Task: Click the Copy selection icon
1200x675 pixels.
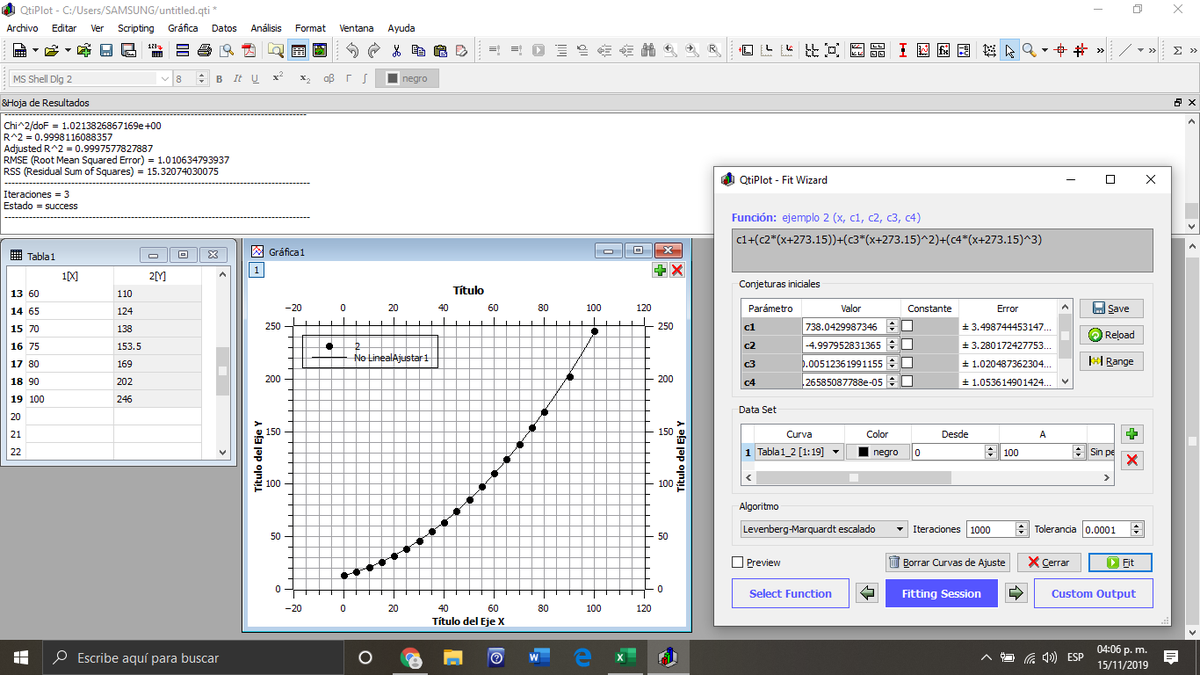Action: pyautogui.click(x=418, y=50)
